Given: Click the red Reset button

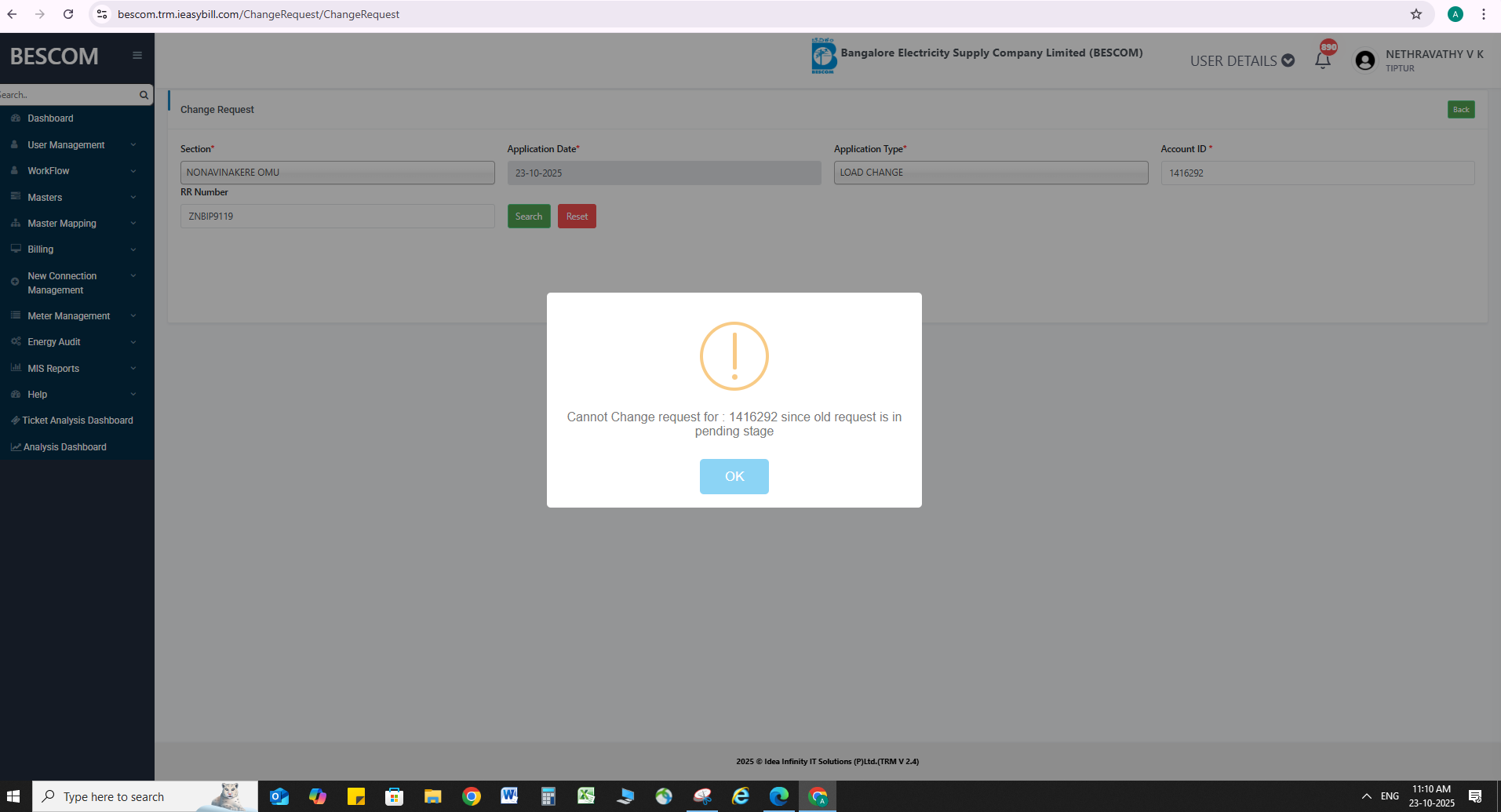Looking at the screenshot, I should coord(577,217).
